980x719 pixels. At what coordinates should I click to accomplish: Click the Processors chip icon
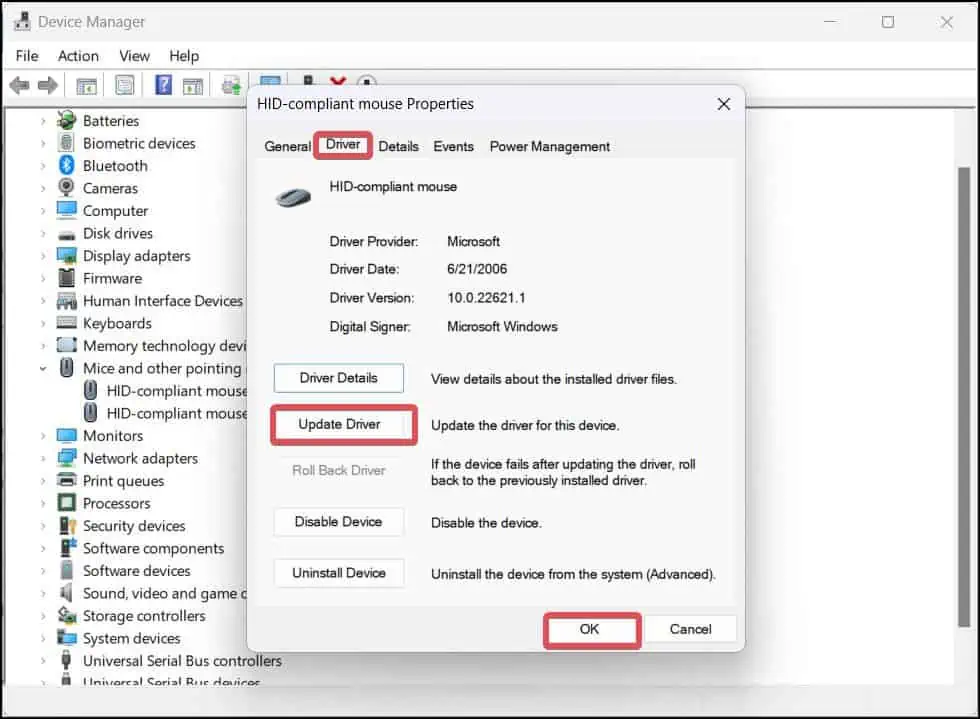point(66,503)
